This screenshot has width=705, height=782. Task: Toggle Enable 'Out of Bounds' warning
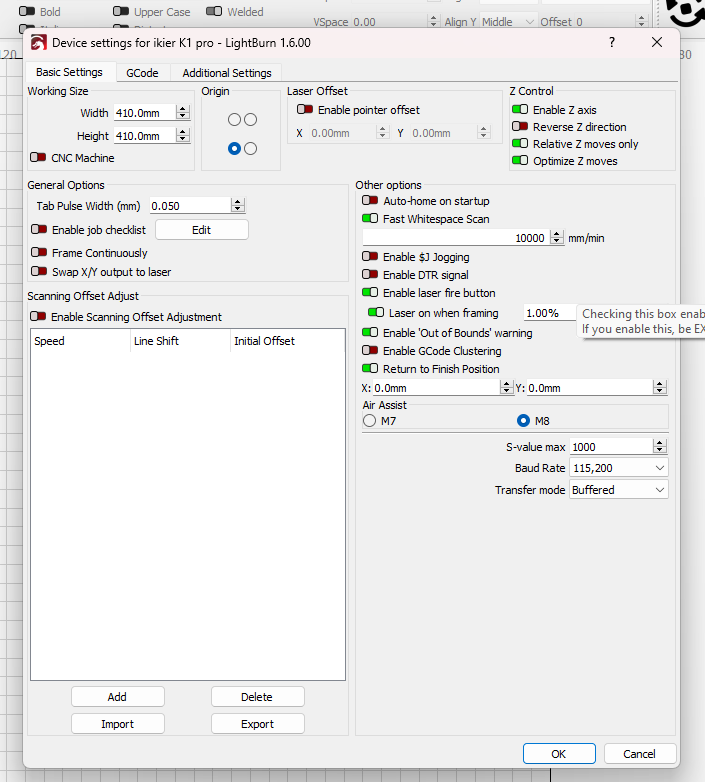[370, 332]
